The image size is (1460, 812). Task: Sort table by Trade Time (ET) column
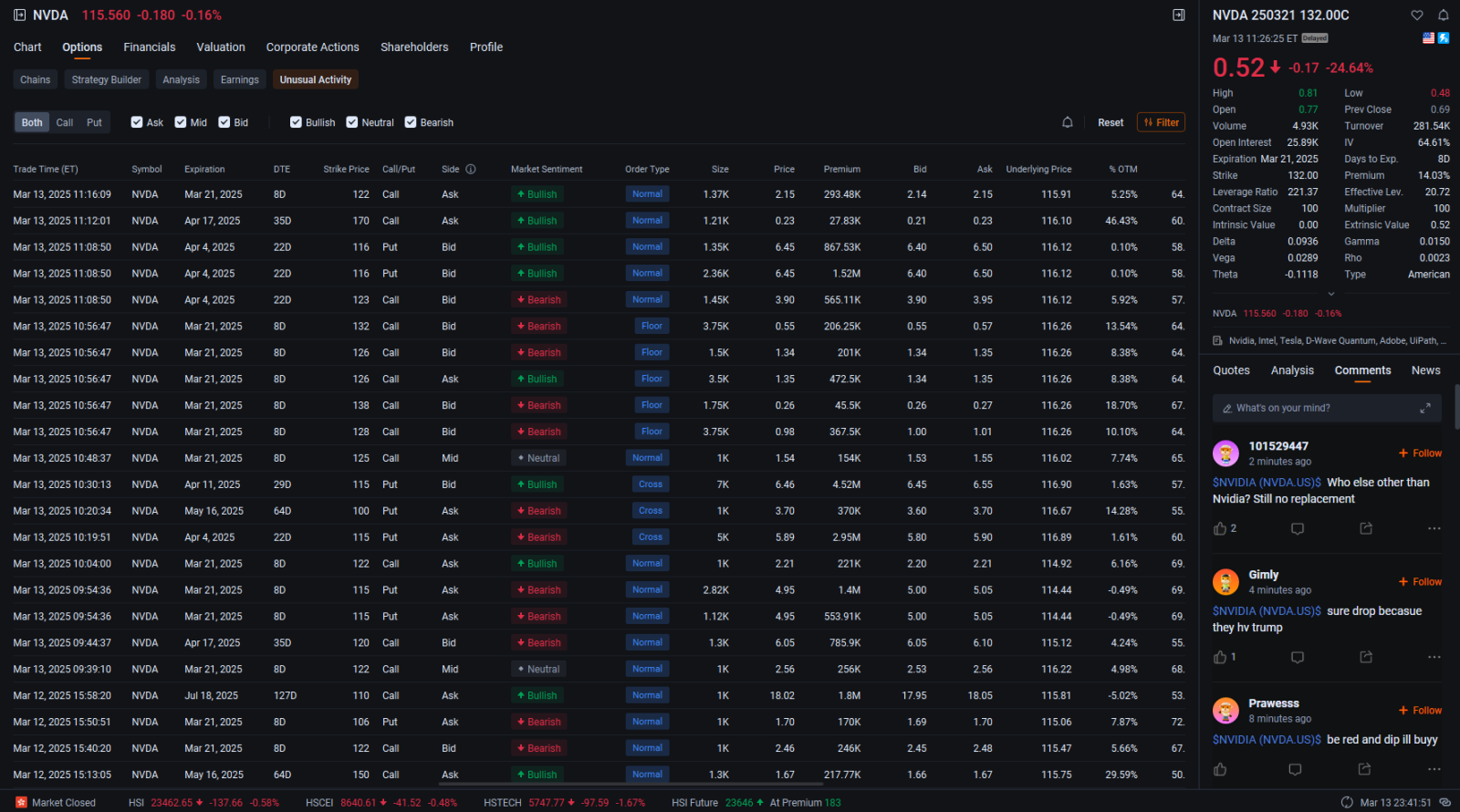(46, 169)
